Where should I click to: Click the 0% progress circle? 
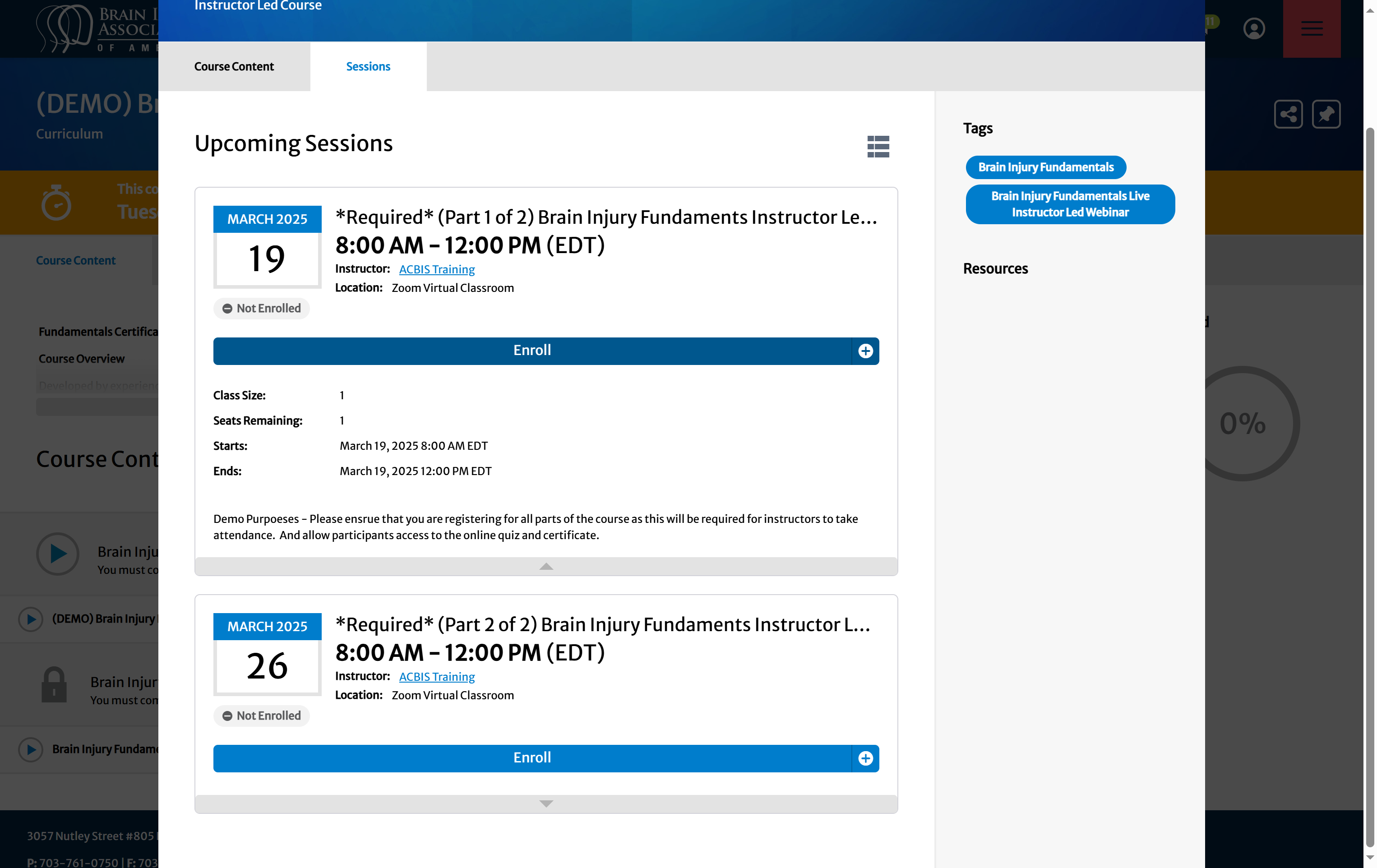pos(1242,424)
